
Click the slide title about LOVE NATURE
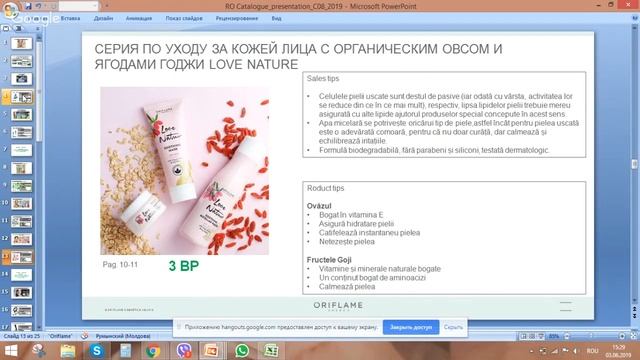pos(298,56)
